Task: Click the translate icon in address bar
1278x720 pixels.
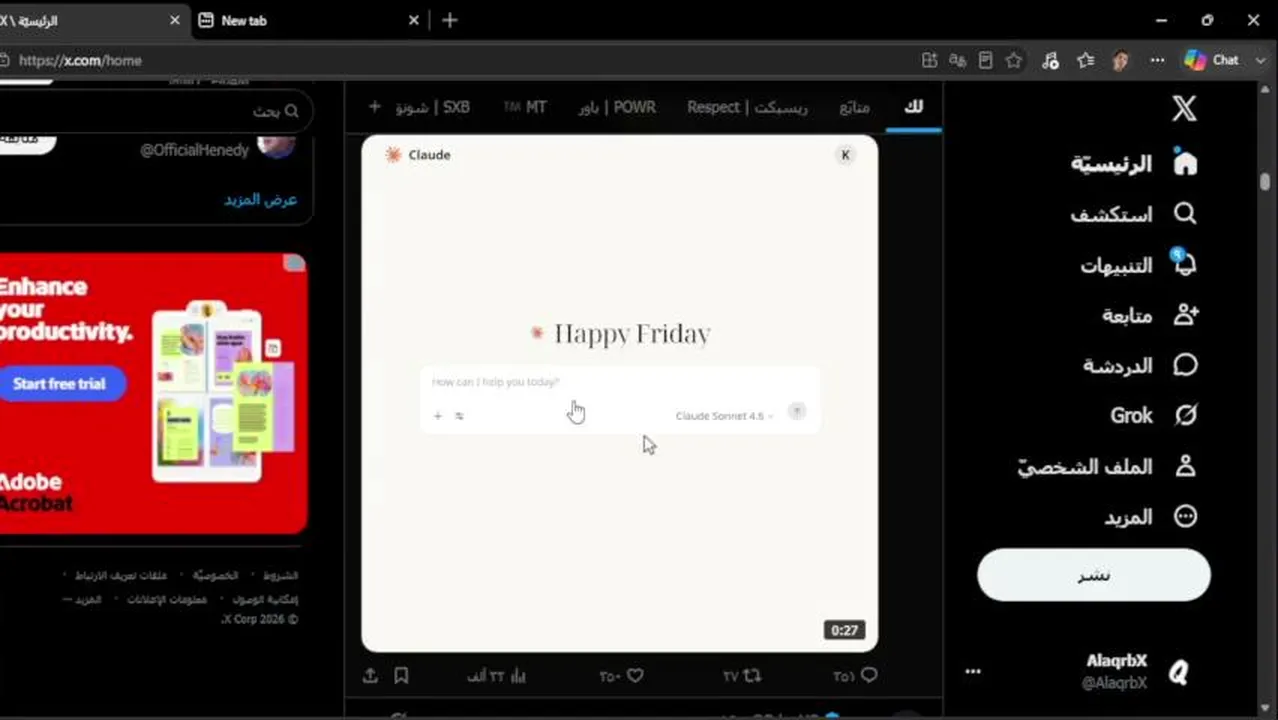Action: point(958,60)
